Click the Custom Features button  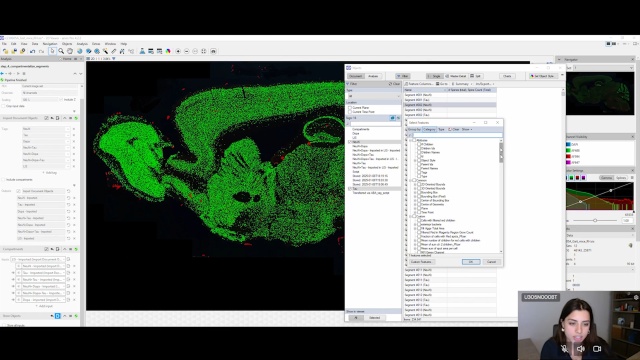coord(421,262)
